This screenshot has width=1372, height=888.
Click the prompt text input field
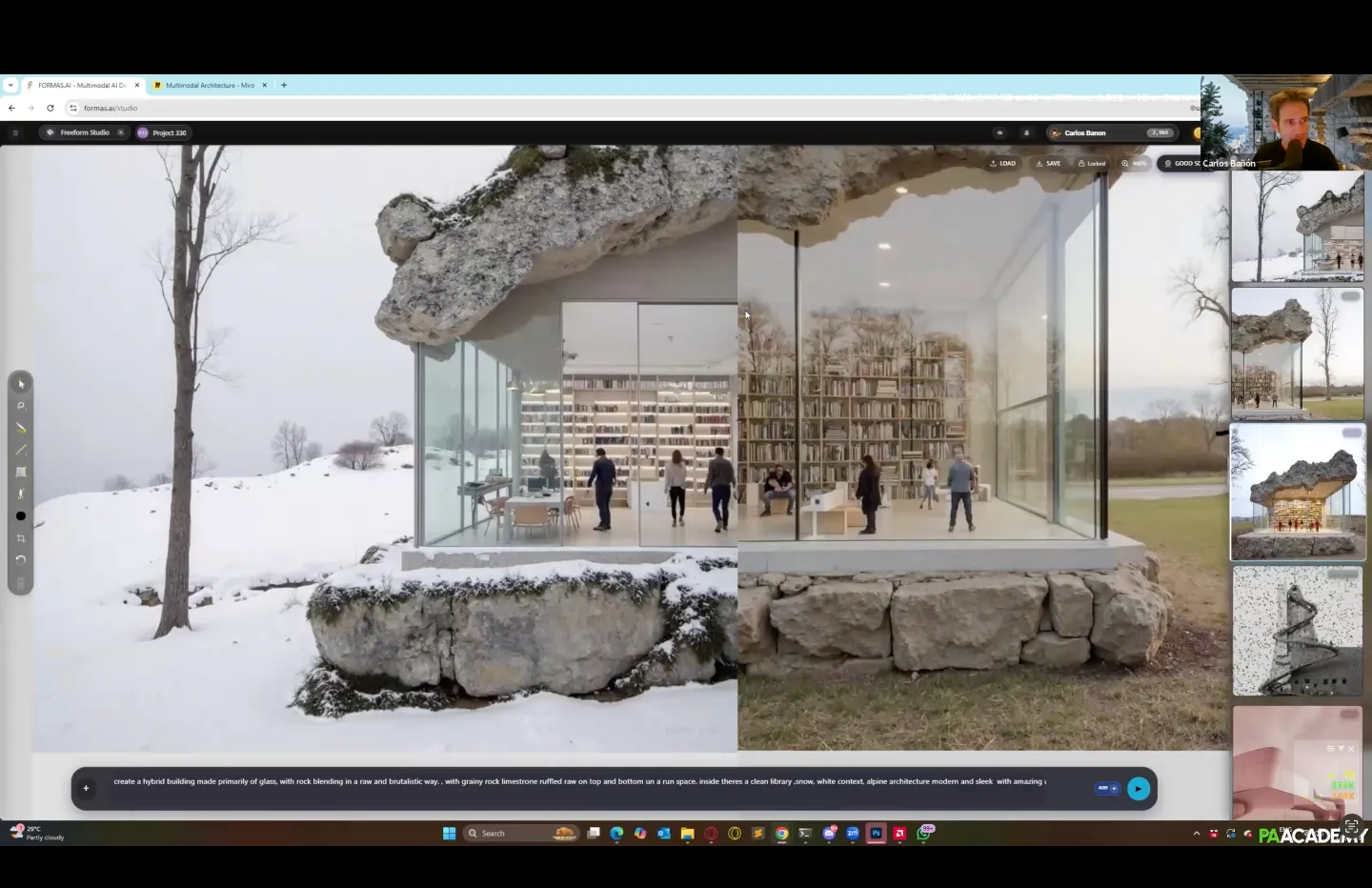coord(579,782)
